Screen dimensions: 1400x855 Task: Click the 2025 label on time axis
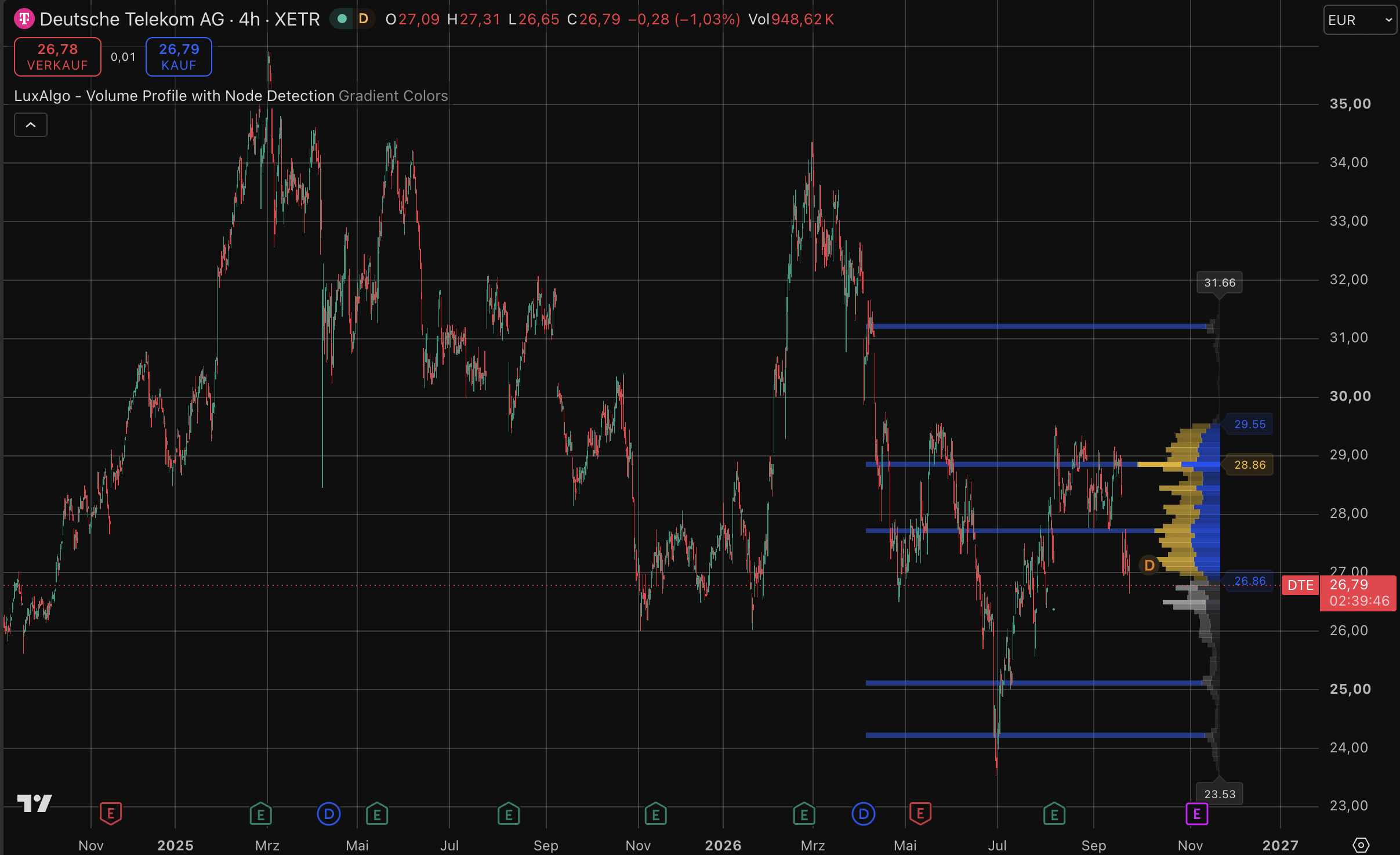click(175, 845)
